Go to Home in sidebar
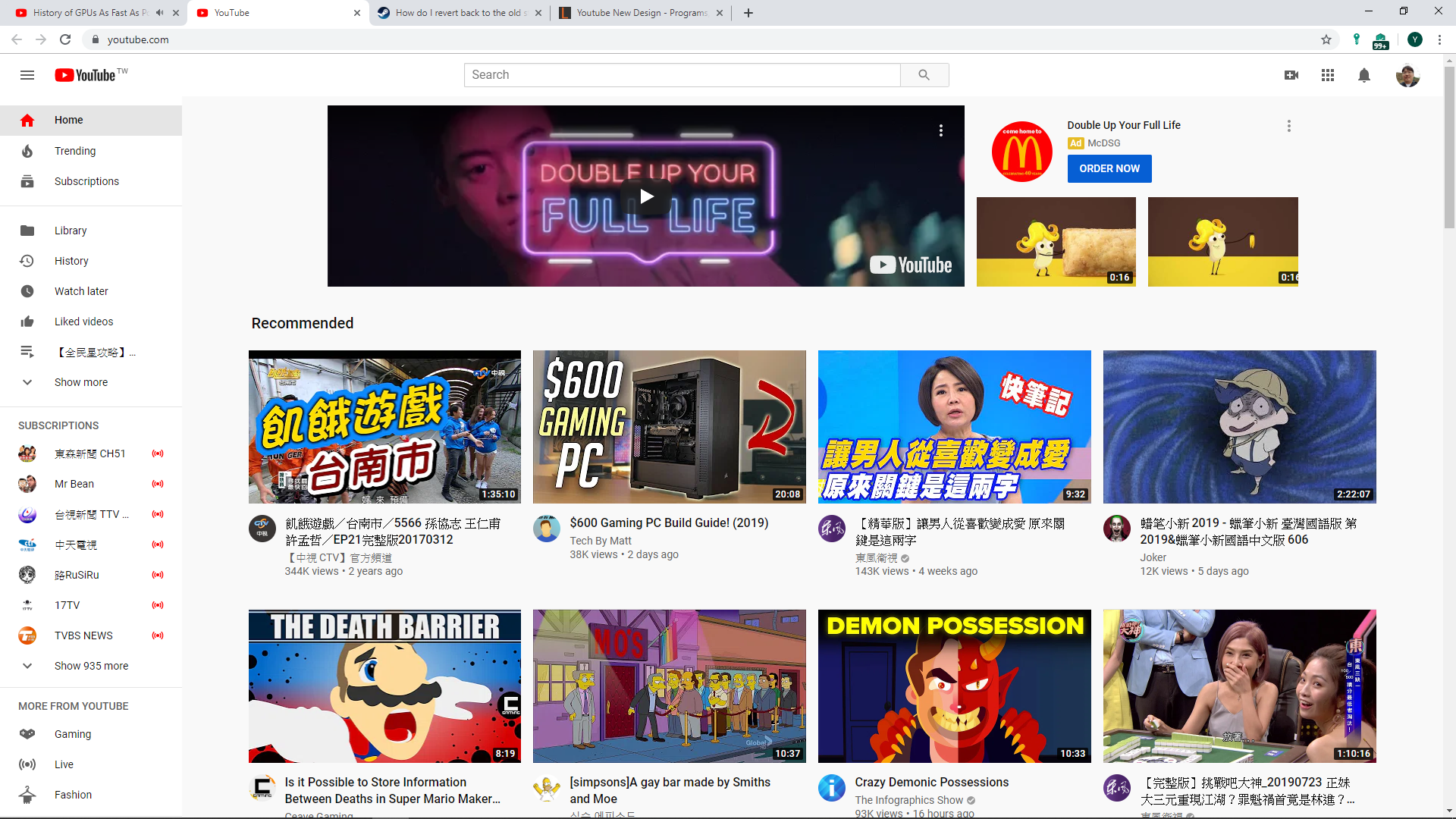 (x=91, y=120)
